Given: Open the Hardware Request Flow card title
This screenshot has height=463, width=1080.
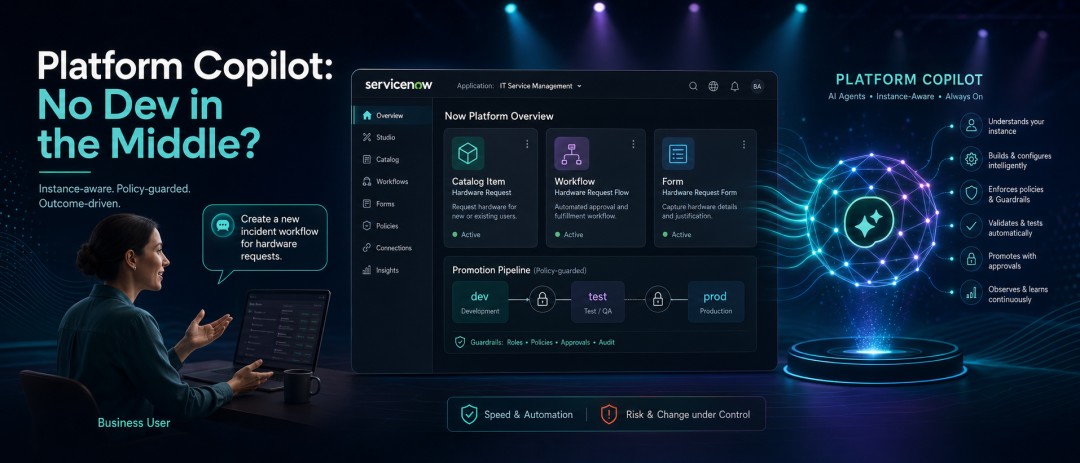Looking at the screenshot, I should [x=591, y=192].
